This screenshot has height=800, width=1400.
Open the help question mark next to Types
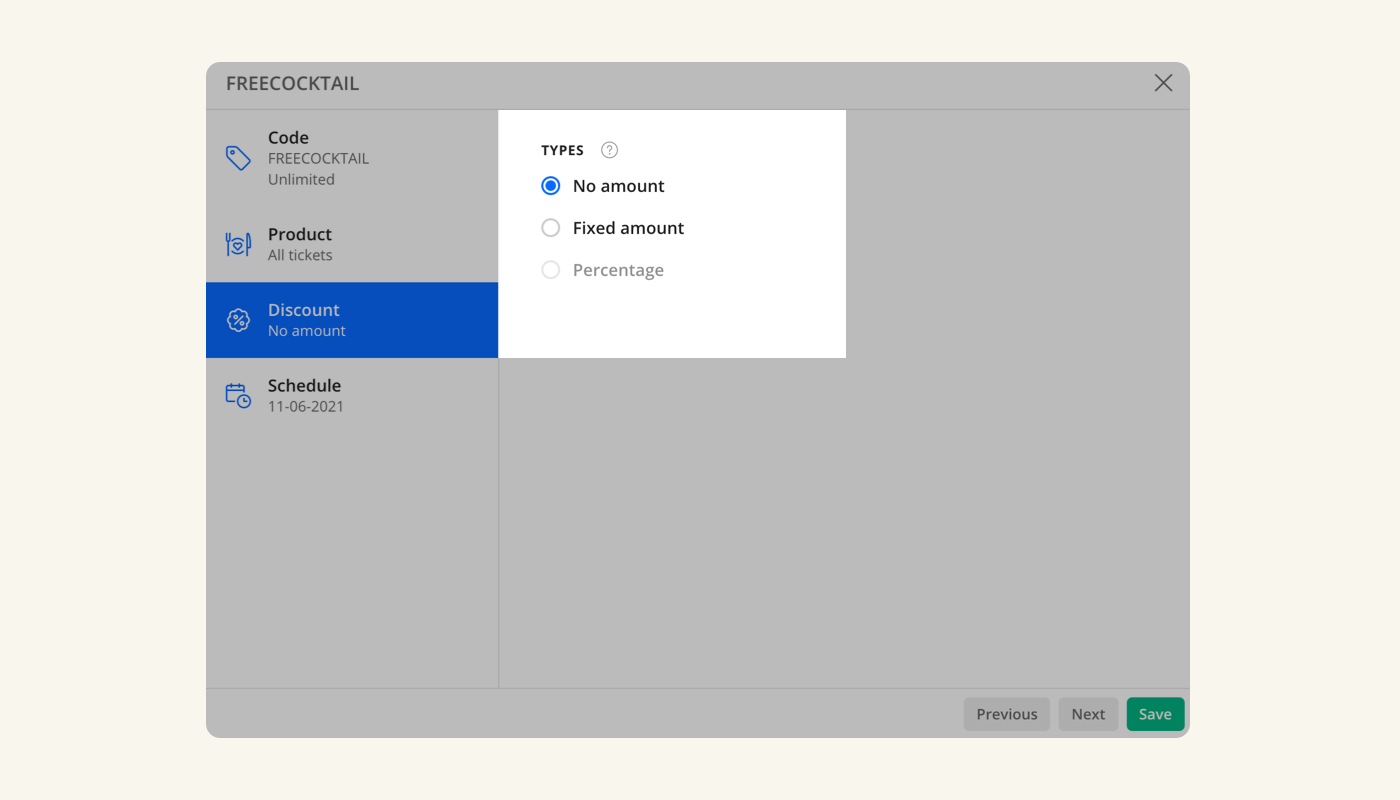(609, 150)
